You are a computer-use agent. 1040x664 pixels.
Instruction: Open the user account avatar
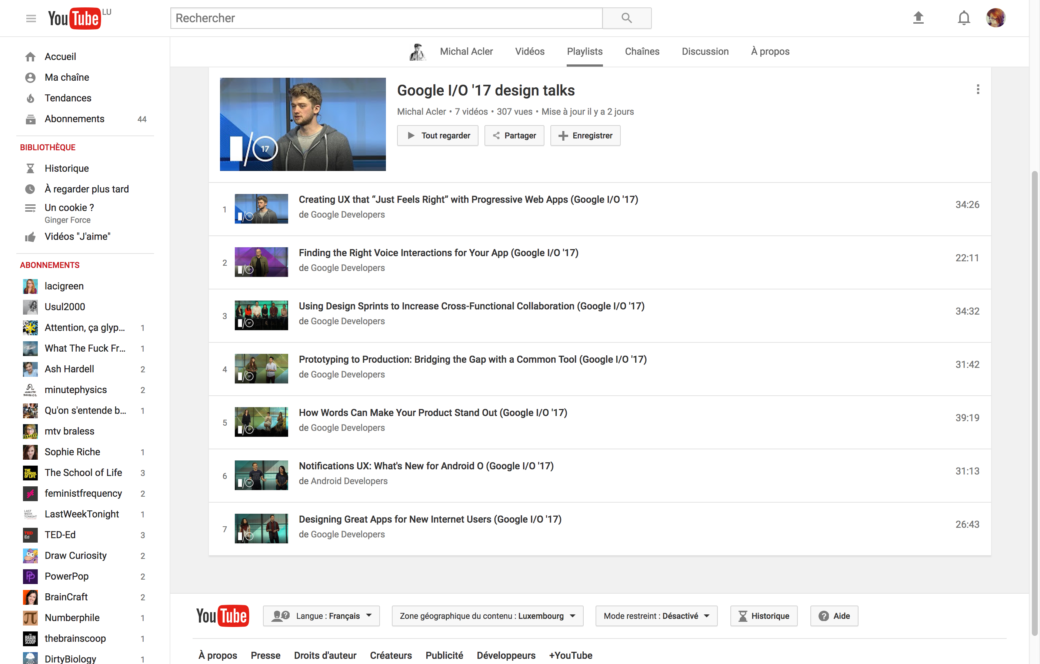click(x=995, y=18)
